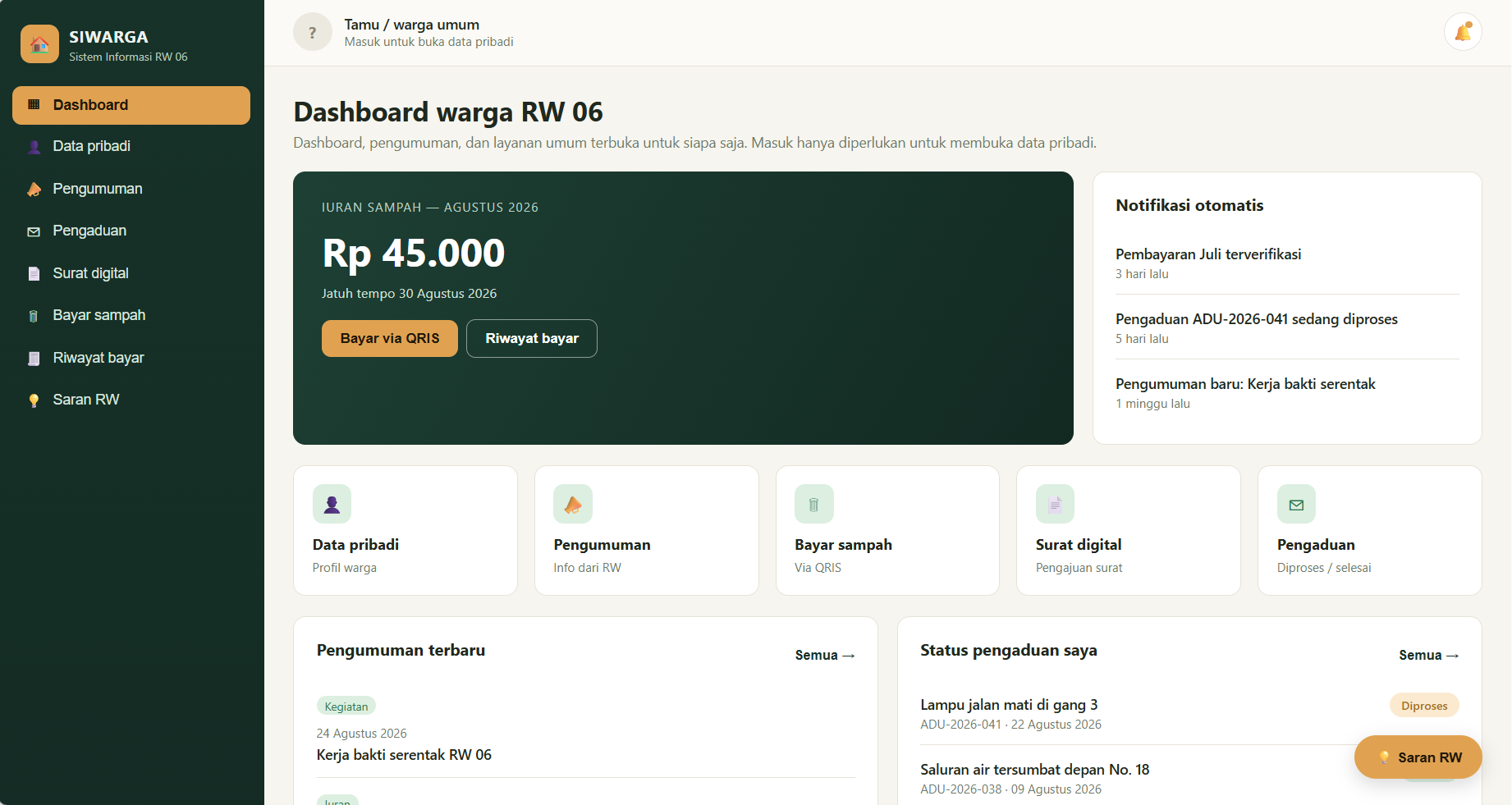The height and width of the screenshot is (805, 1512).
Task: Click the document icon beside sidebar Surat digital
Action: 34,274
